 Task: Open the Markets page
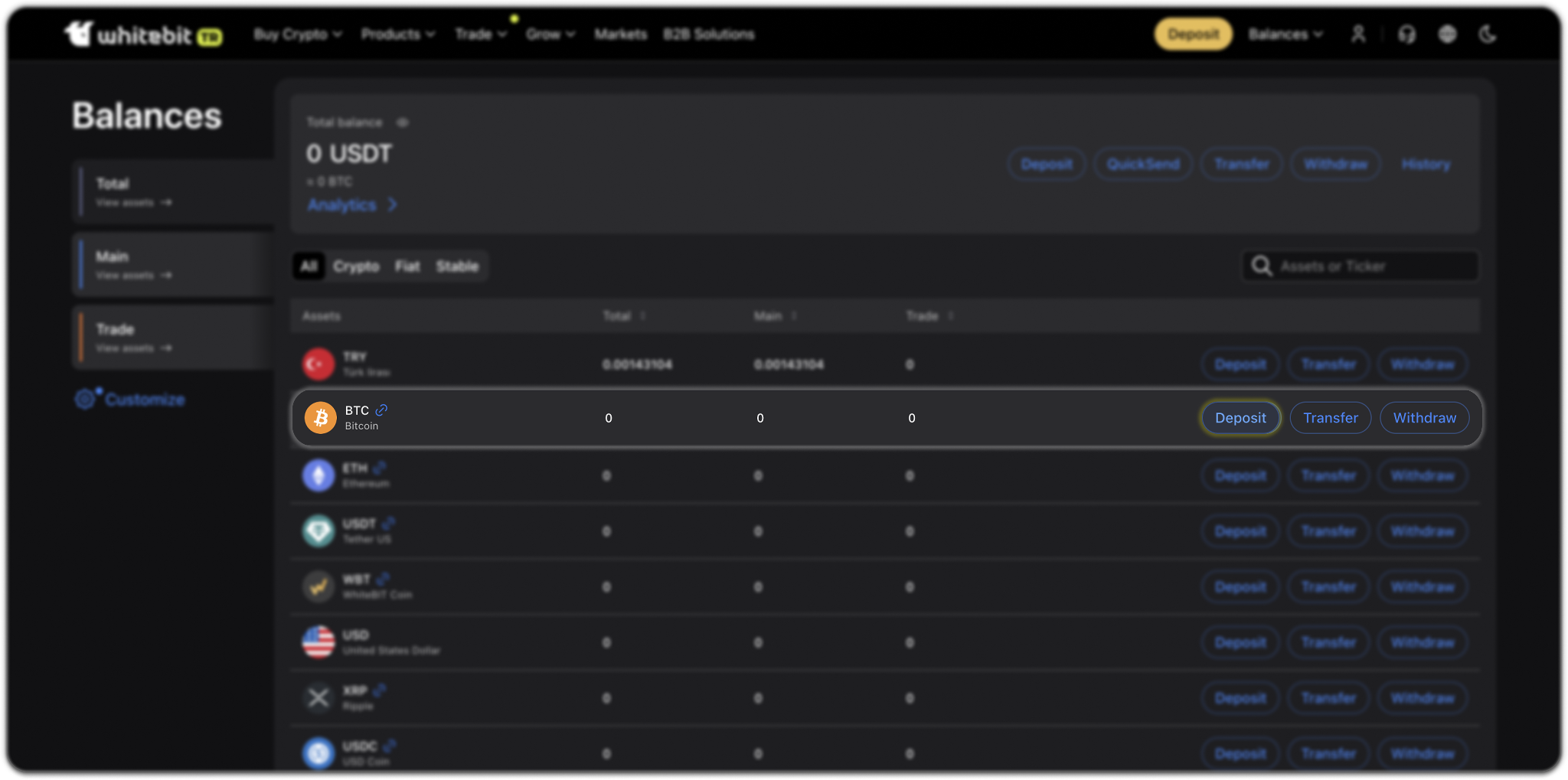pyautogui.click(x=621, y=34)
